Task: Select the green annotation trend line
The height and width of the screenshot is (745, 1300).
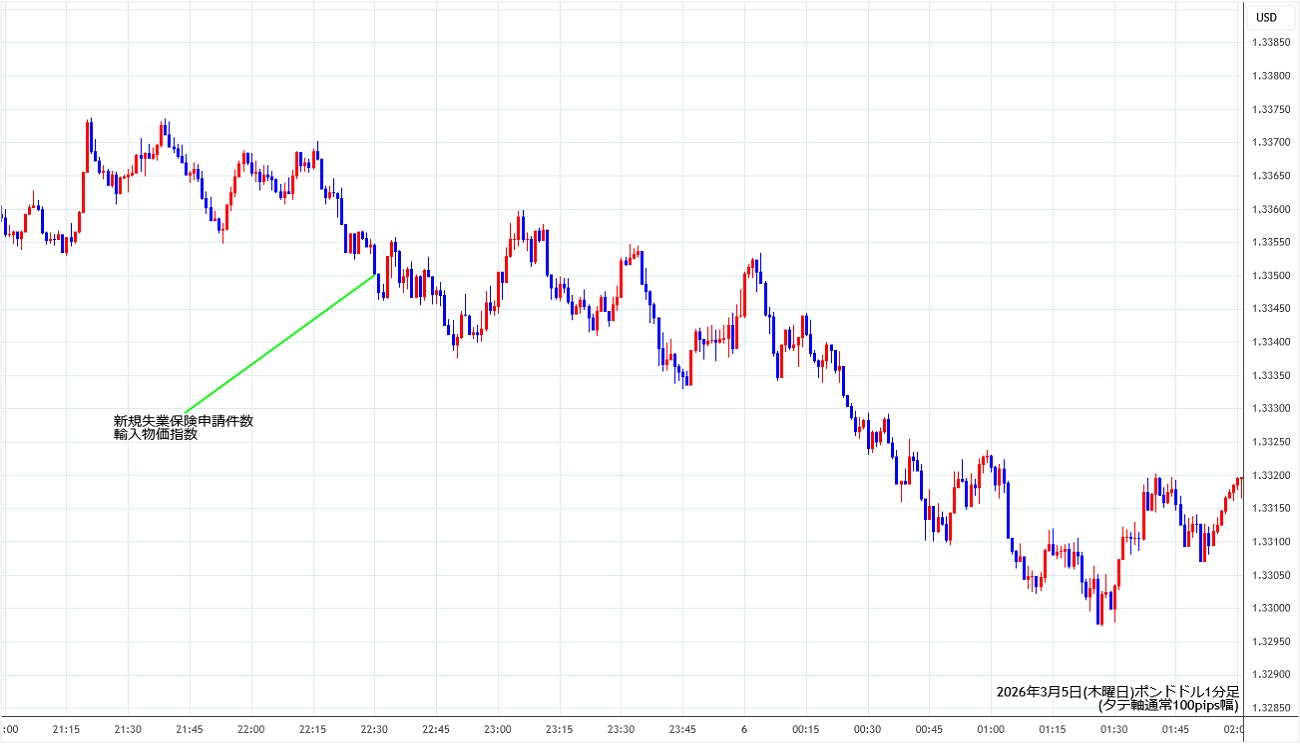Action: click(x=280, y=342)
